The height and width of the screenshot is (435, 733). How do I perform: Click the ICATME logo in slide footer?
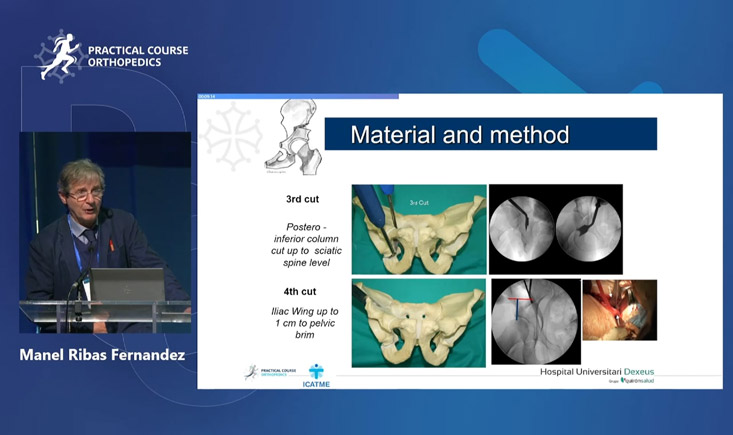316,375
